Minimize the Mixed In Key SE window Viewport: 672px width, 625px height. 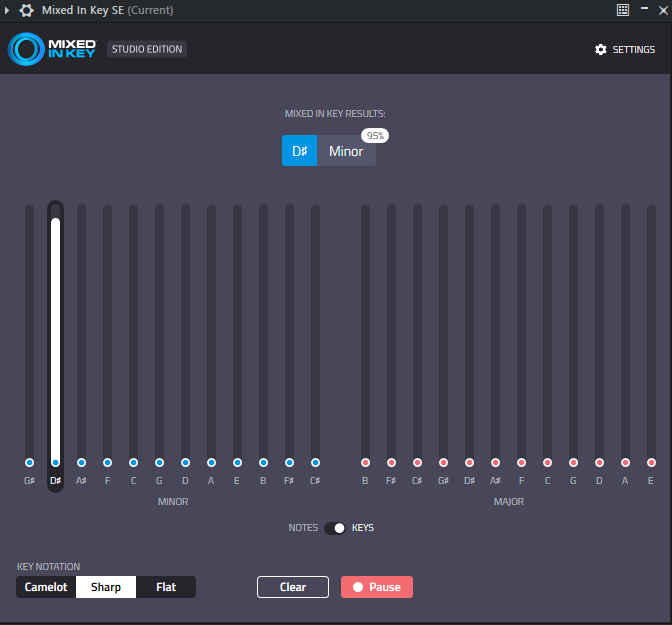coord(644,9)
